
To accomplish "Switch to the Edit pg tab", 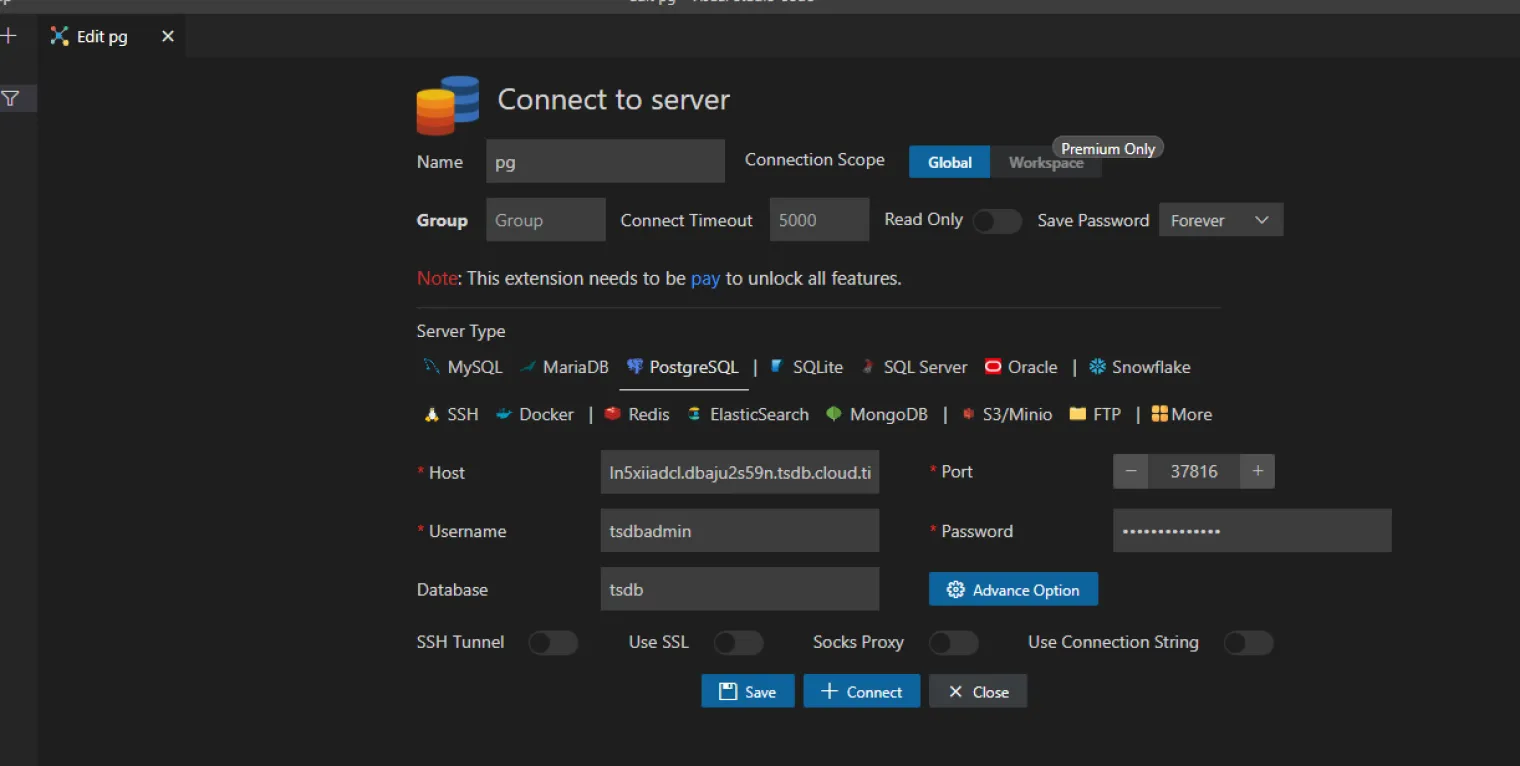I will [x=102, y=37].
